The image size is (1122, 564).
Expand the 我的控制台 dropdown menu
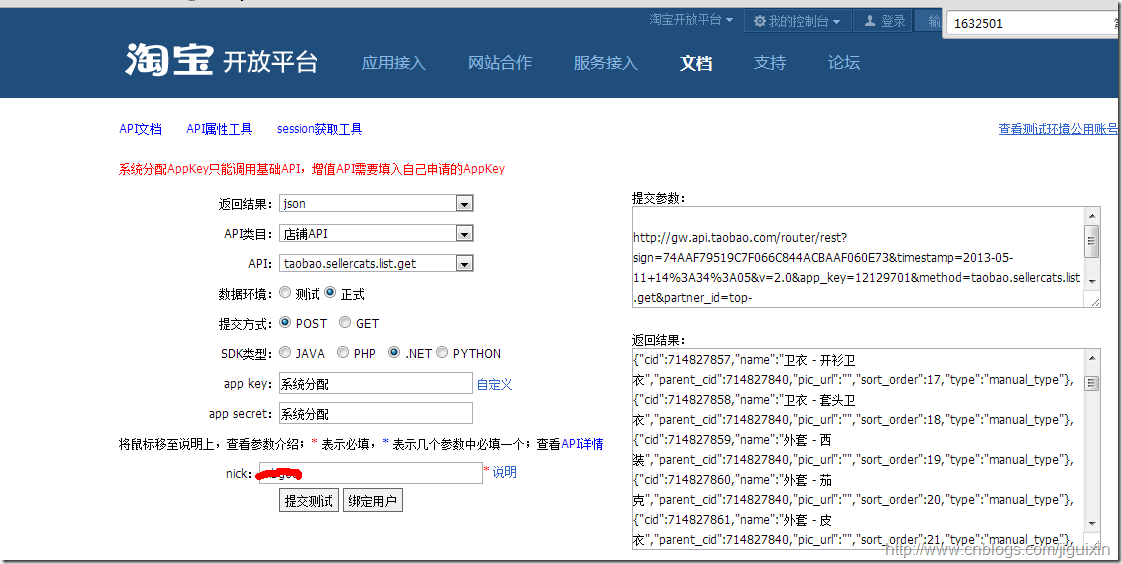point(797,21)
